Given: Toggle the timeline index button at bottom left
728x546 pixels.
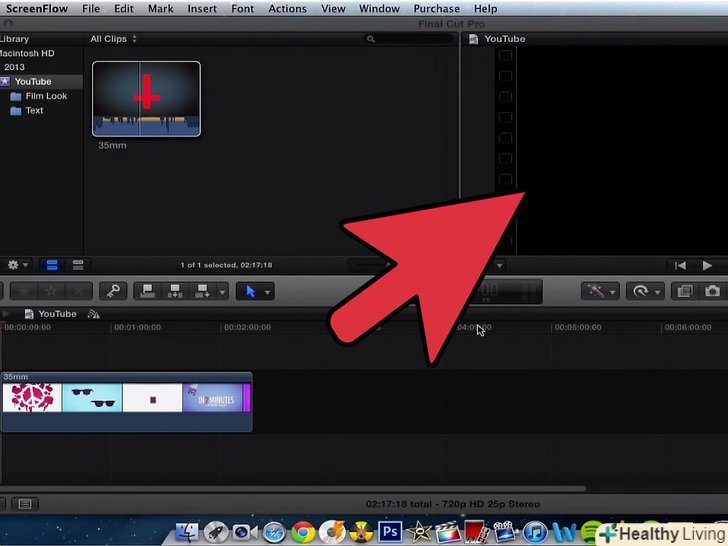Looking at the screenshot, I should coord(25,504).
